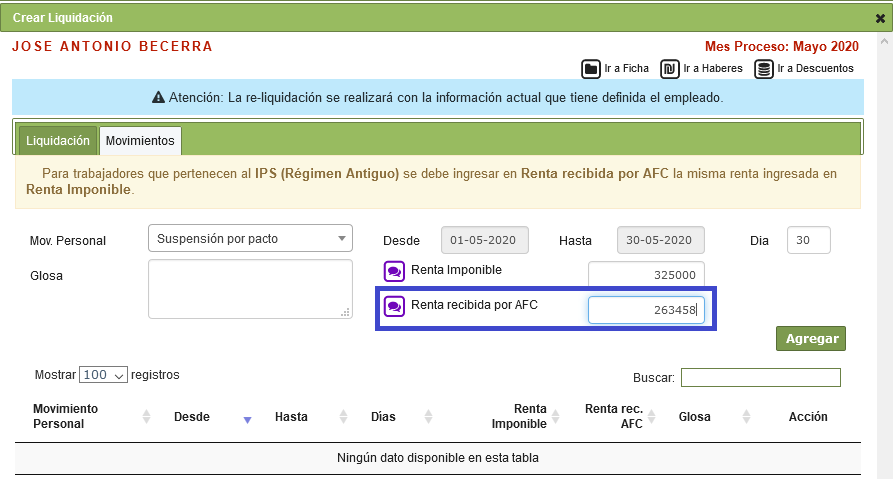Switch to the Liquidación tab
The image size is (893, 479).
point(58,141)
